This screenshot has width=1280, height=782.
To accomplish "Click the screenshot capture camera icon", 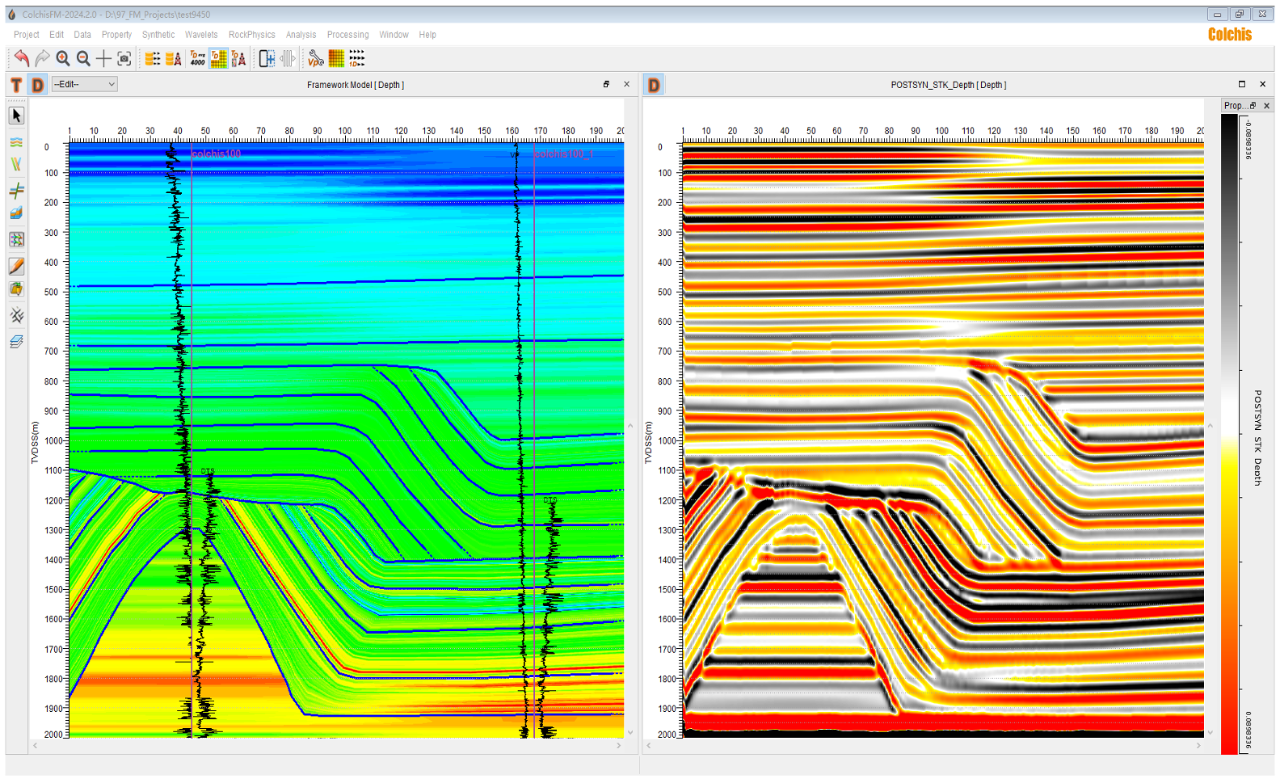I will 124,59.
